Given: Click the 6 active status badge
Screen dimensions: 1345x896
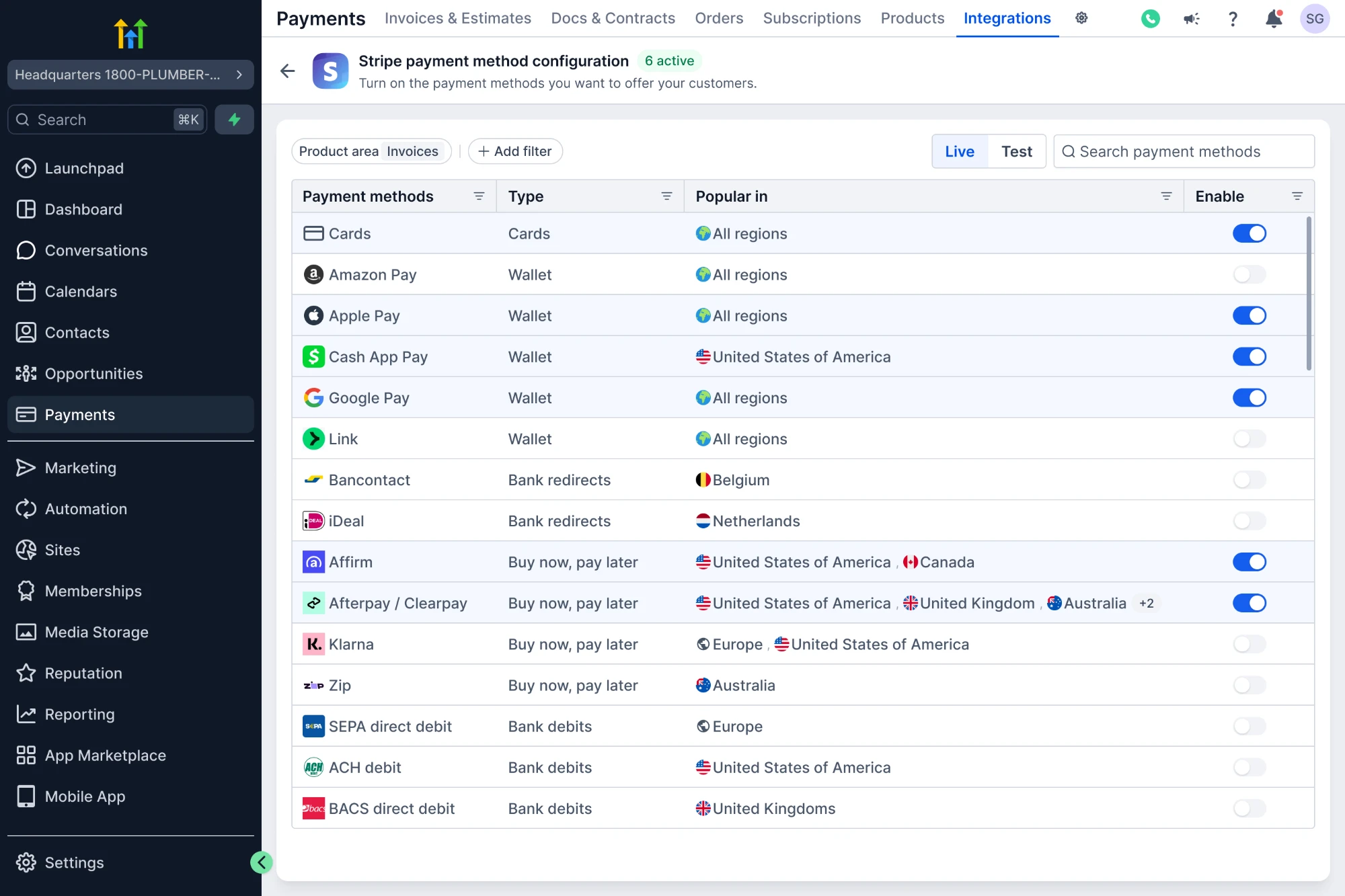Looking at the screenshot, I should [669, 60].
